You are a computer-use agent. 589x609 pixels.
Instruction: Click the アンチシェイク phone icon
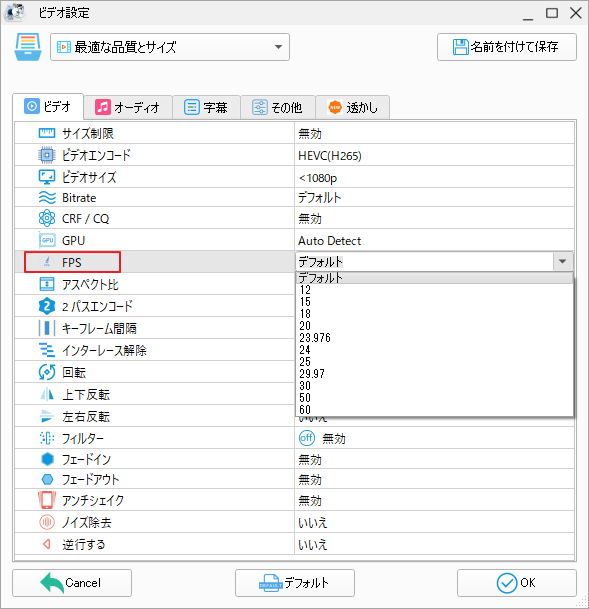click(x=47, y=500)
